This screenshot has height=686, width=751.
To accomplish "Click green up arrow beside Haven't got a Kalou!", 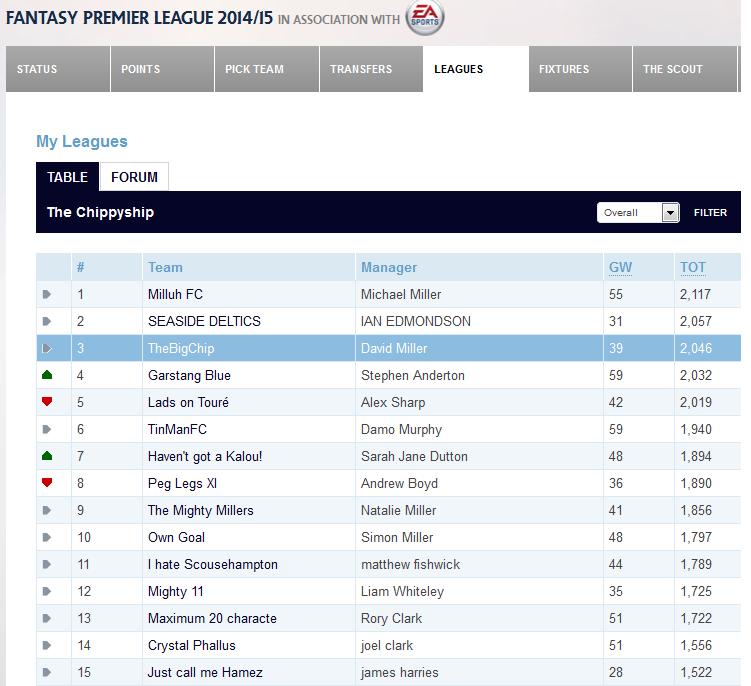I will (x=47, y=456).
